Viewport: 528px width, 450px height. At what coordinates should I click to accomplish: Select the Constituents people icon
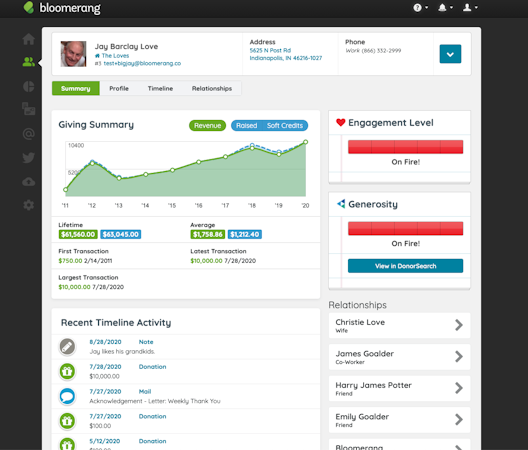(x=29, y=62)
